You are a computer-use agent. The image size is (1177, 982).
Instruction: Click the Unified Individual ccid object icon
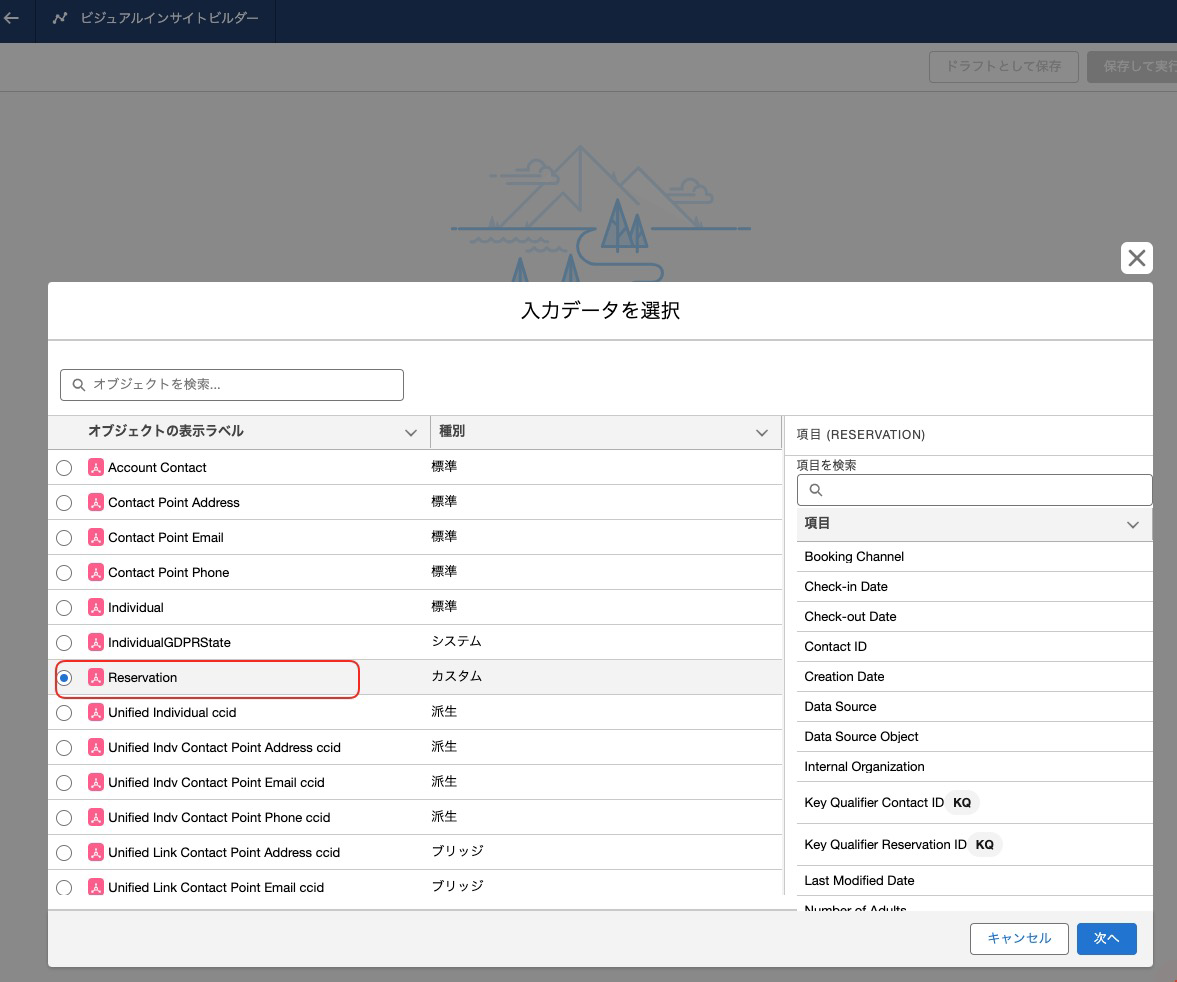95,712
